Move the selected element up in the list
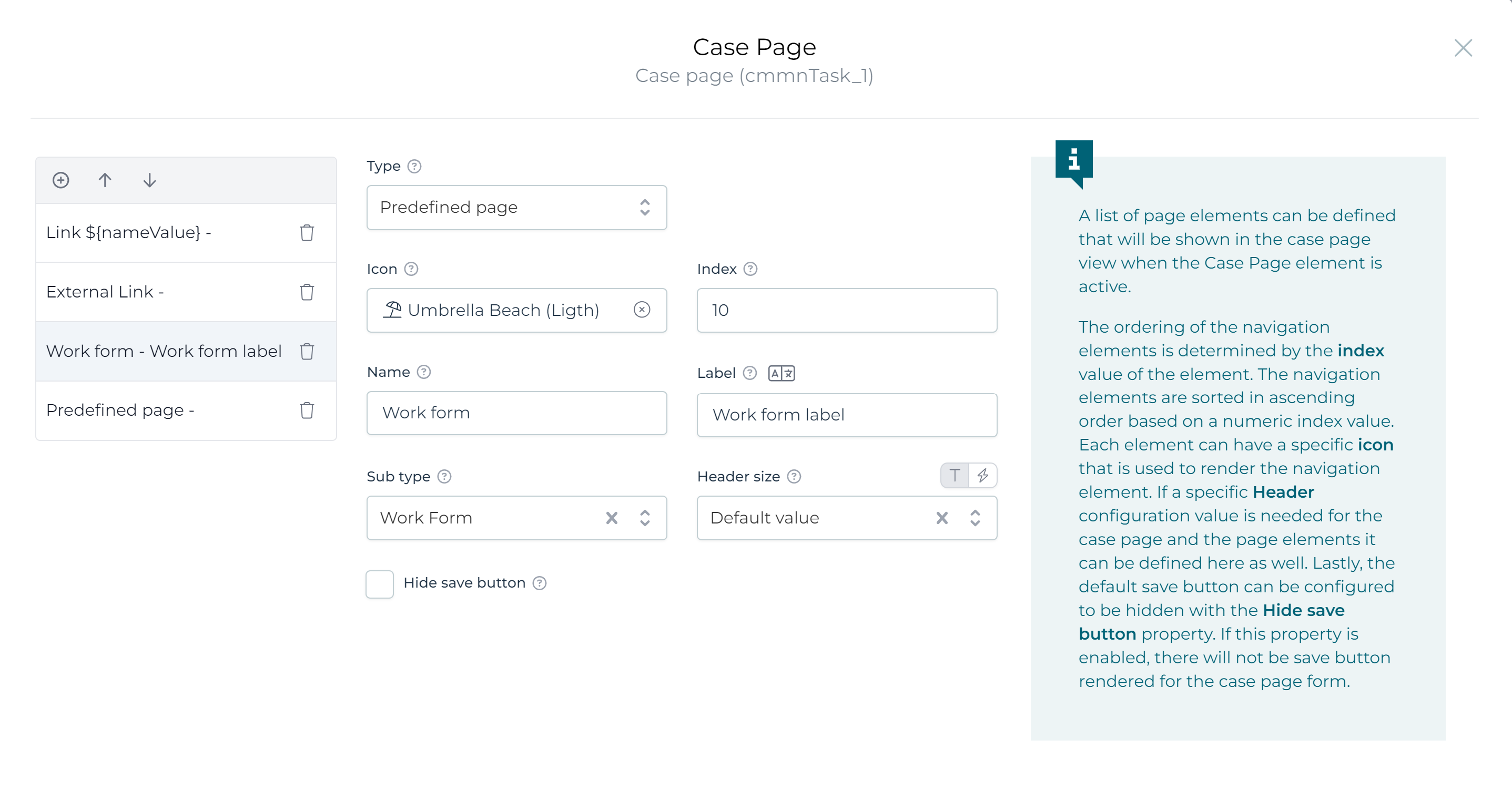The width and height of the screenshot is (1512, 791). [x=105, y=180]
